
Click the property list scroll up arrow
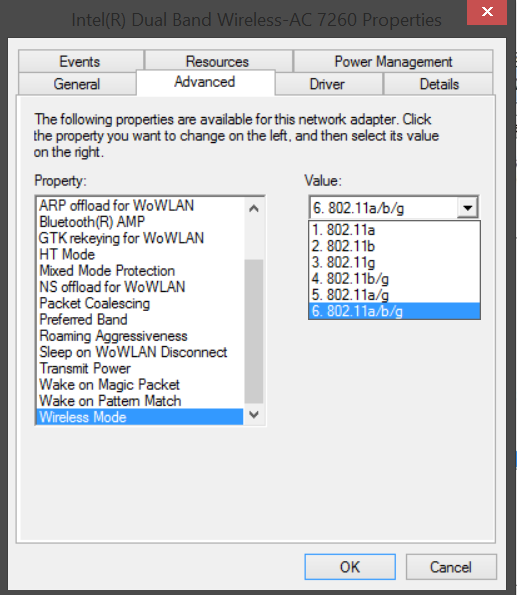pyautogui.click(x=254, y=208)
